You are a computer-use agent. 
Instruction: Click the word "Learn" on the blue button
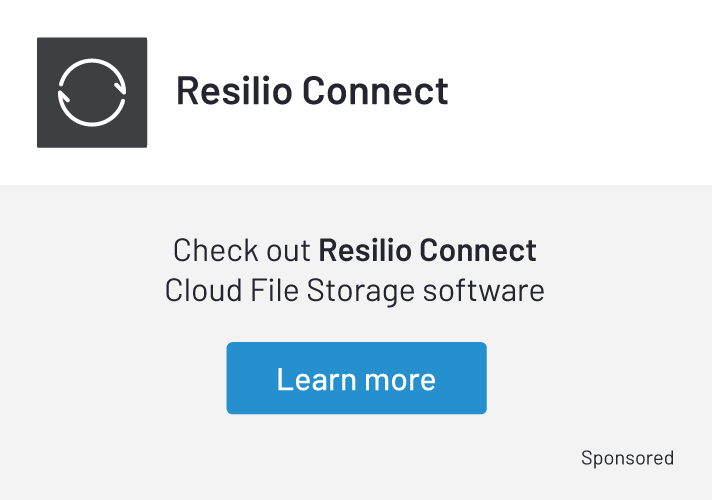[x=317, y=379]
